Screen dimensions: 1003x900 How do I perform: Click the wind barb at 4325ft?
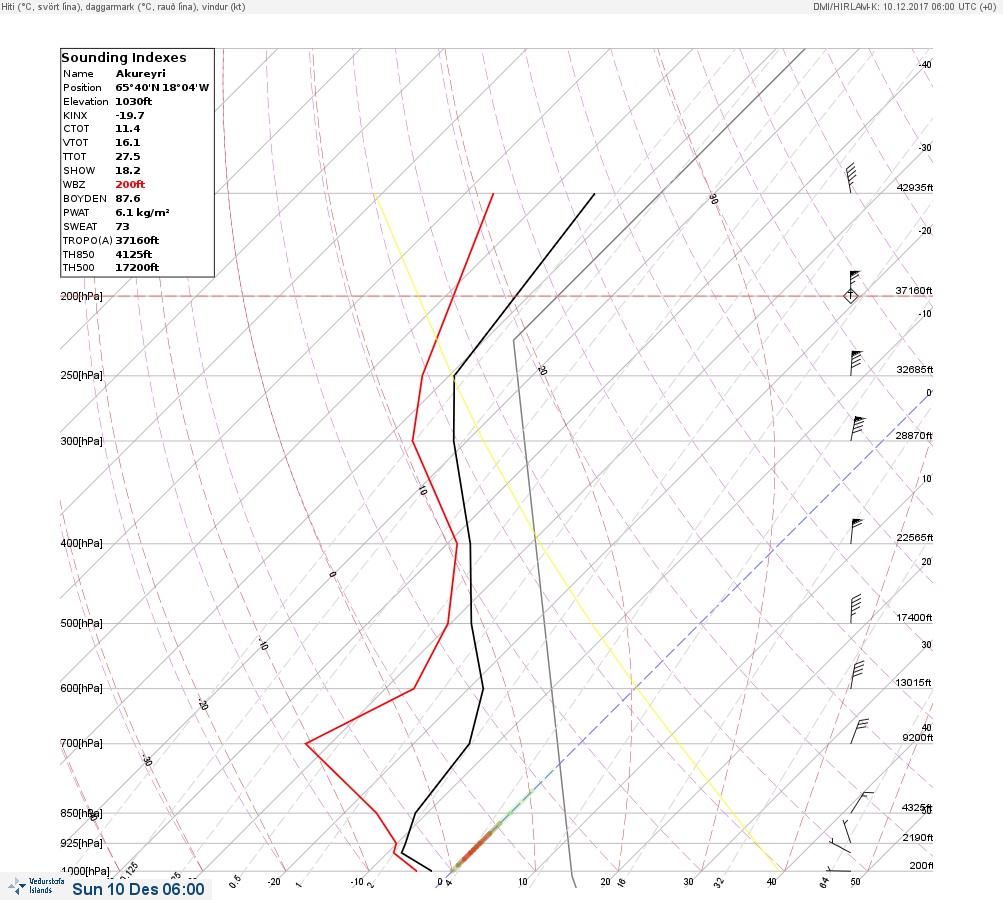point(862,802)
